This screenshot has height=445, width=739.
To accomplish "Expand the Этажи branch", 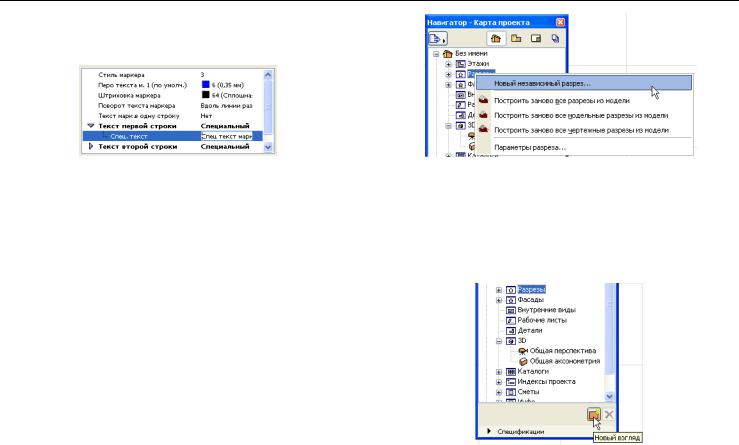I will coord(448,64).
